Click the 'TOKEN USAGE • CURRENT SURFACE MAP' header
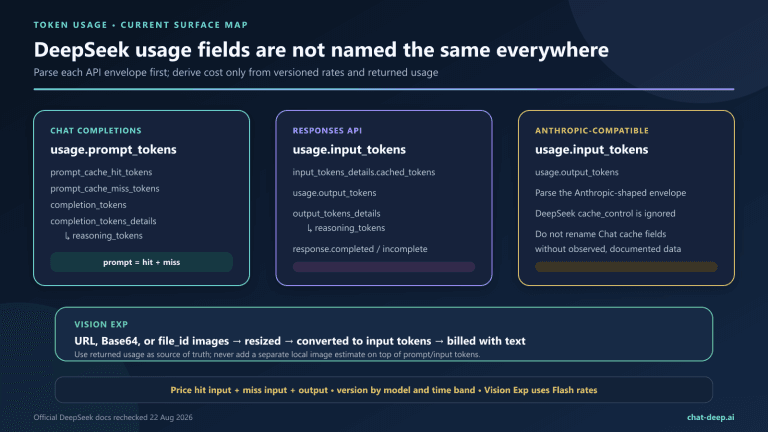Viewport: 768px width, 432px height. 141,25
